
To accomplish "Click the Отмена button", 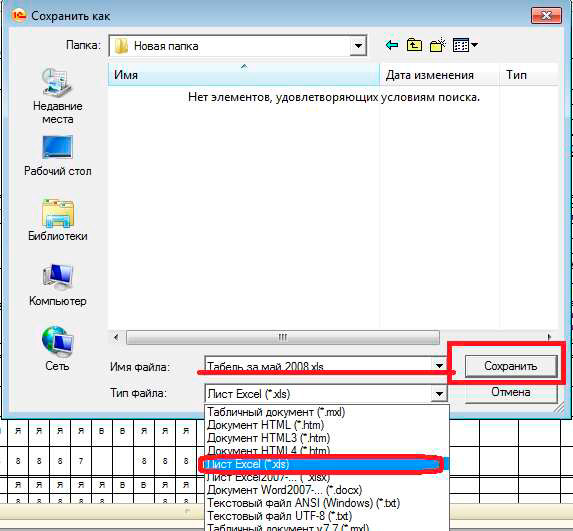I will (511, 392).
